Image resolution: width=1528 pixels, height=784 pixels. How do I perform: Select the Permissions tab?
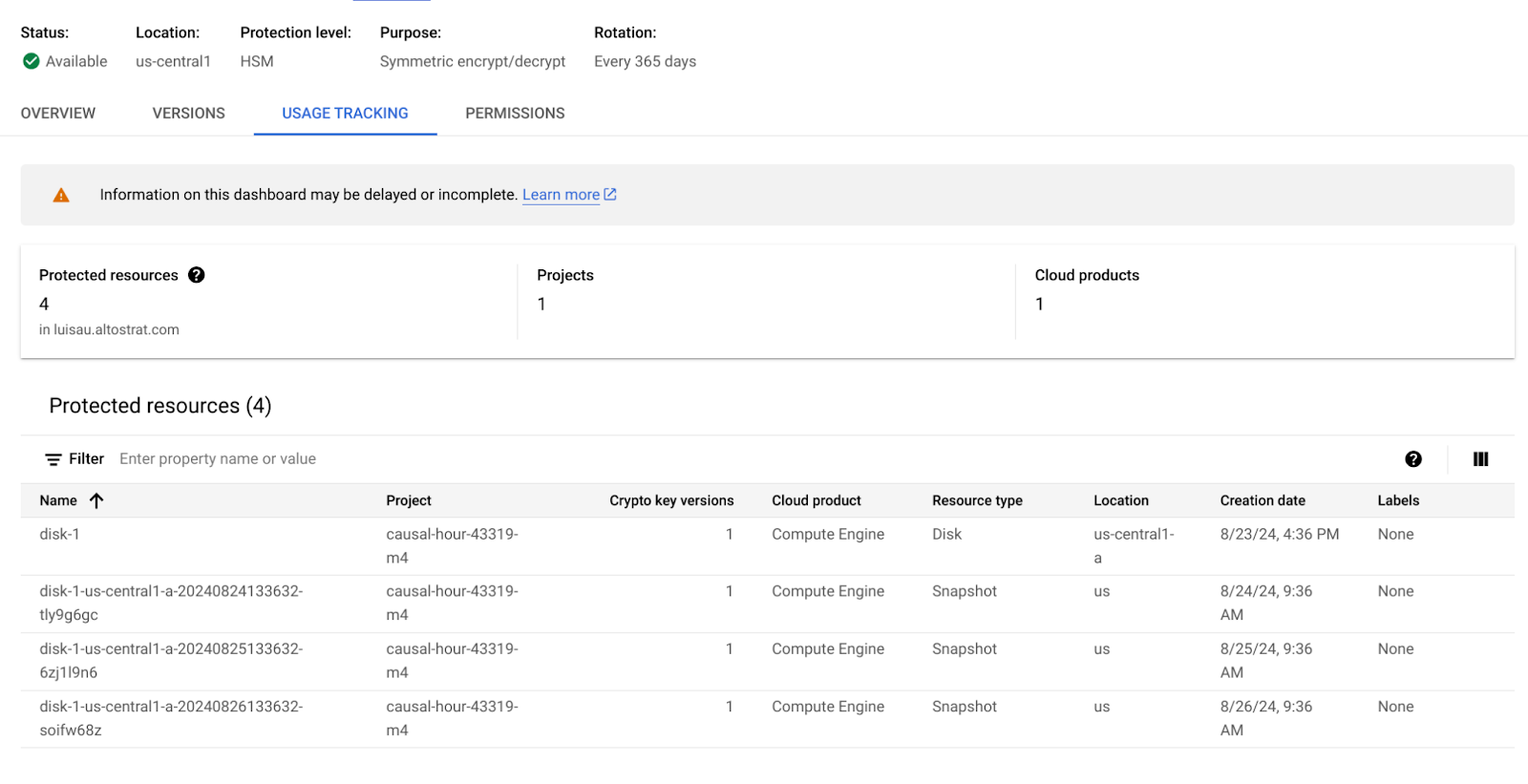coord(515,114)
